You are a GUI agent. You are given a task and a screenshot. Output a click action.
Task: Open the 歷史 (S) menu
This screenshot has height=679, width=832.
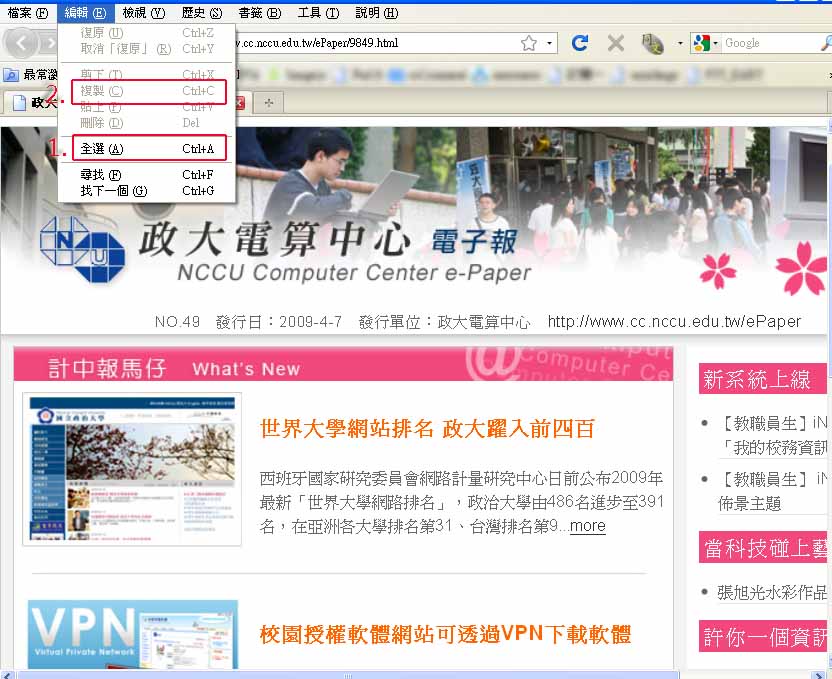pyautogui.click(x=202, y=13)
